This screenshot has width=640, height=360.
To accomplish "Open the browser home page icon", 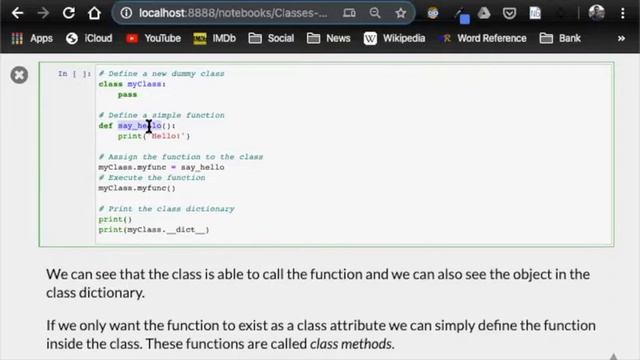I will click(x=94, y=13).
